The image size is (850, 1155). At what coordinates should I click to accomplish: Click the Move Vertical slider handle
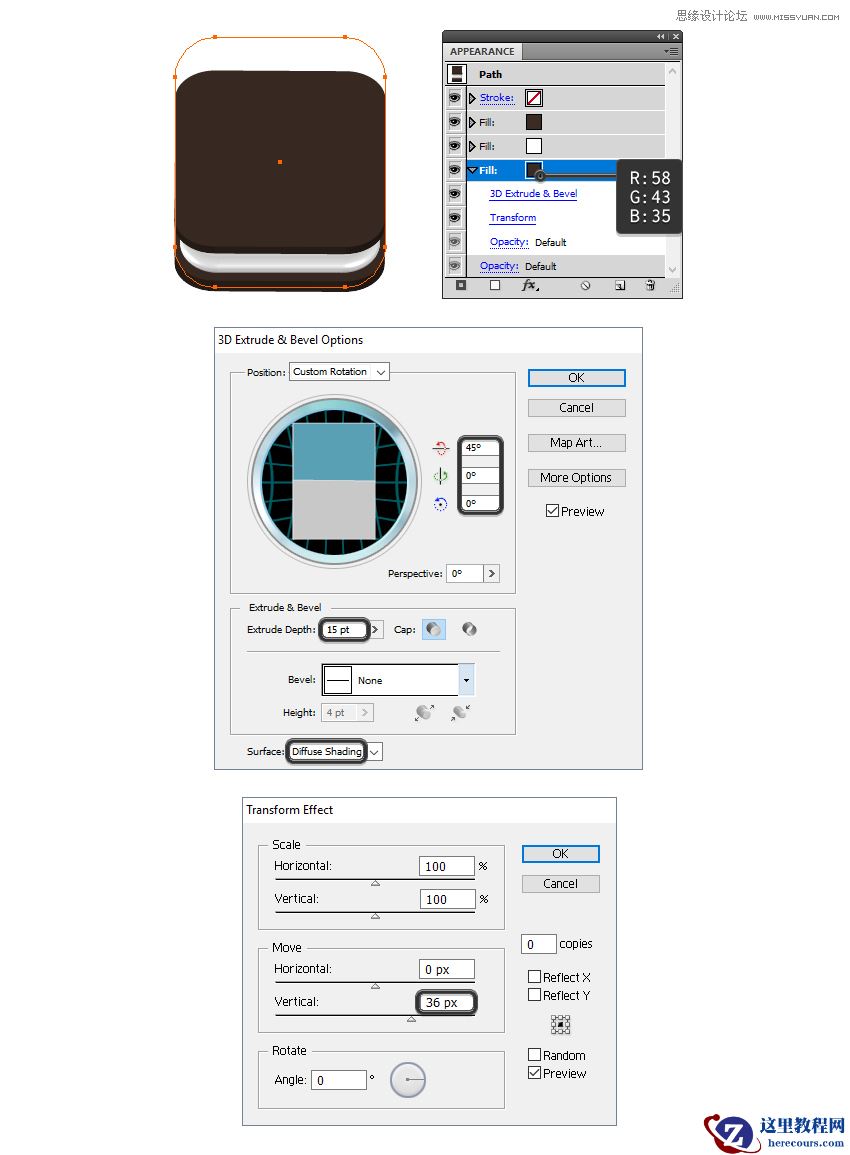(411, 1019)
